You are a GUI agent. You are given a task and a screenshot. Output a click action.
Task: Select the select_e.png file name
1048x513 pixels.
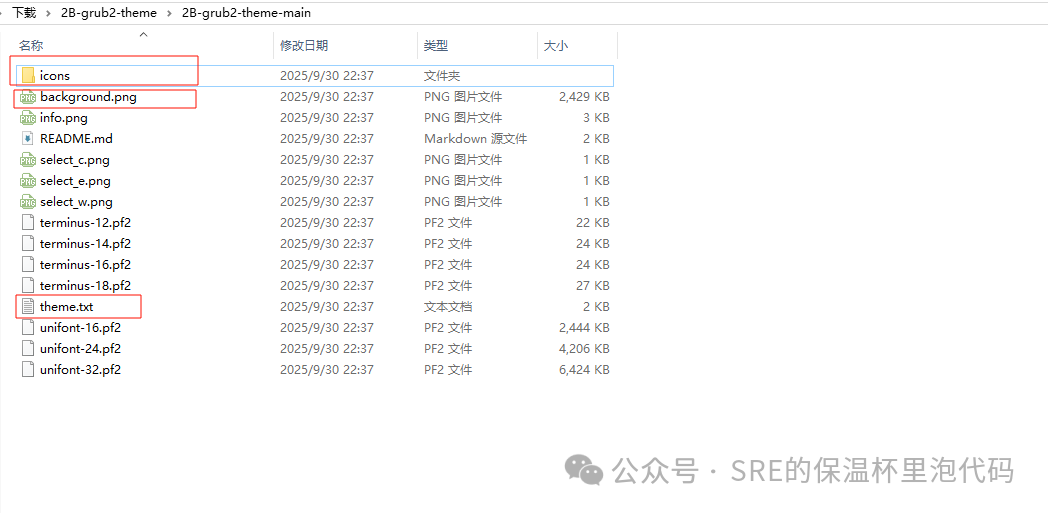[x=76, y=181]
